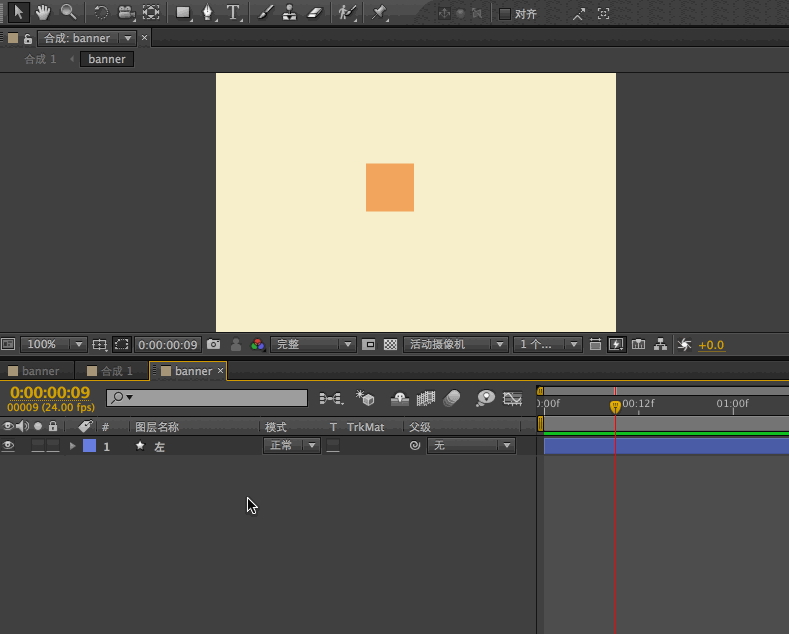The width and height of the screenshot is (789, 634).
Task: Click the blue label color of layer 1
Action: click(90, 446)
